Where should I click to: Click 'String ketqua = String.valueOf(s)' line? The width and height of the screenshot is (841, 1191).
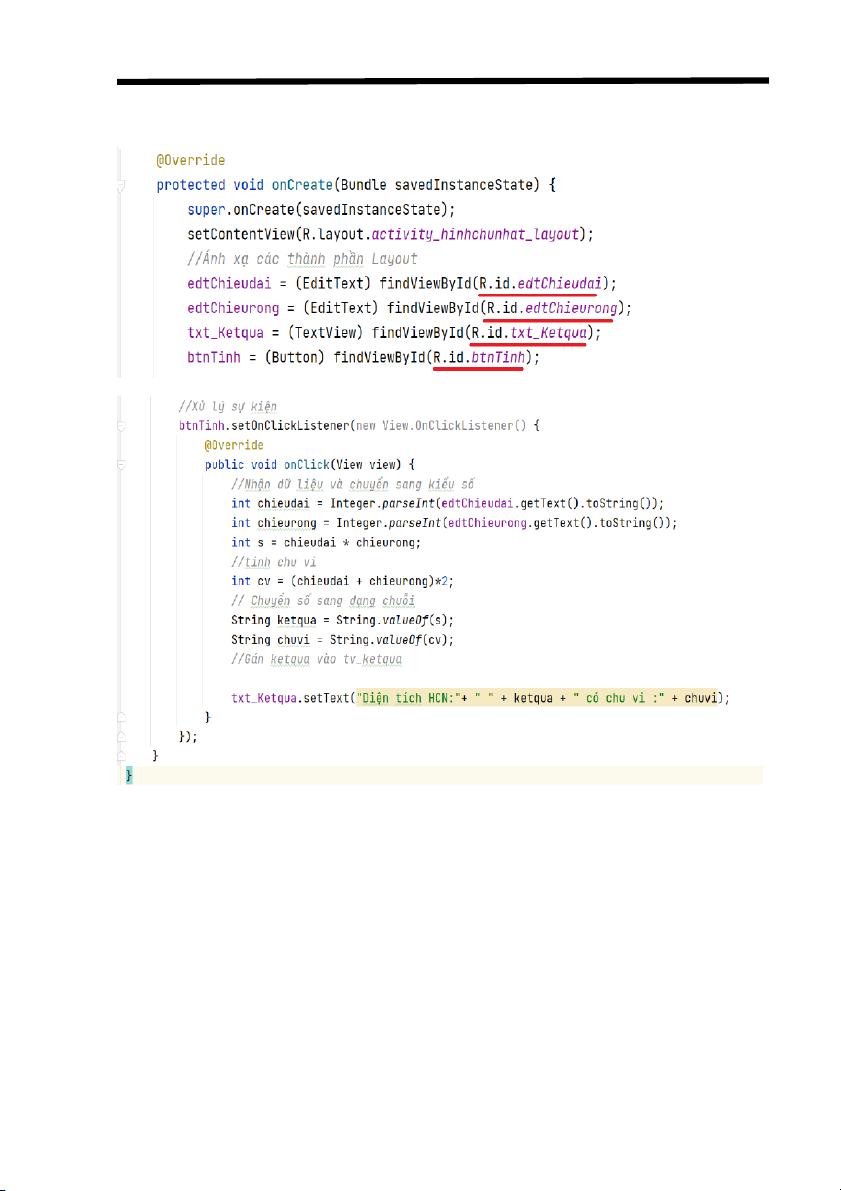343,621
